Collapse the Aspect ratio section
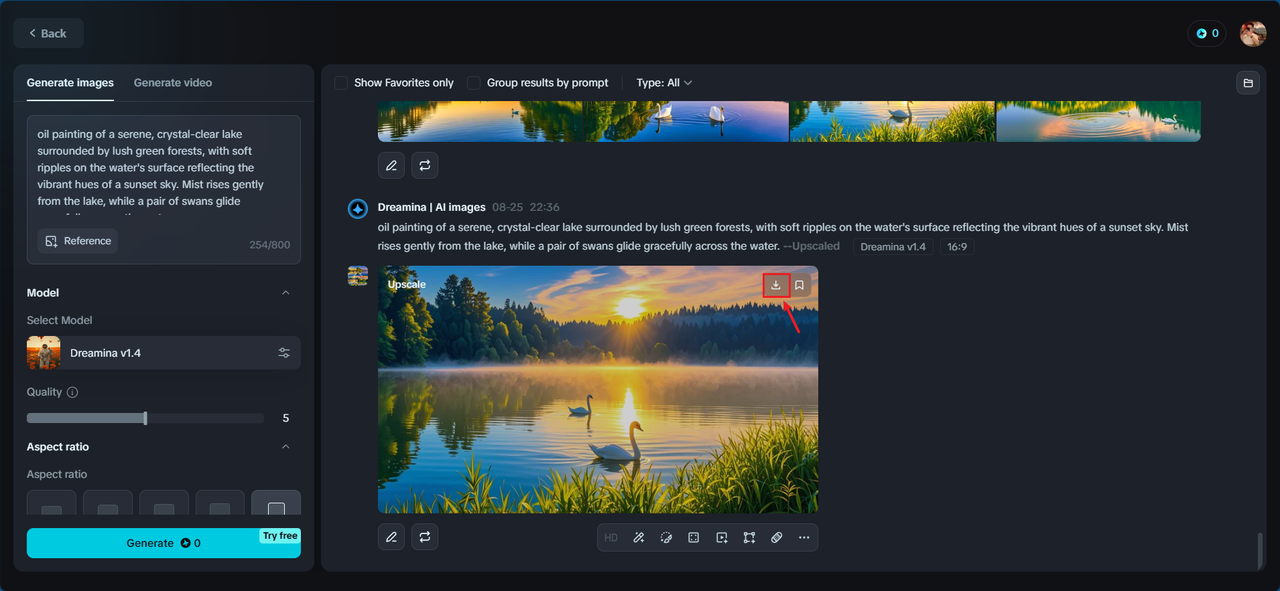Screen dimensions: 1280x591 pos(286,447)
